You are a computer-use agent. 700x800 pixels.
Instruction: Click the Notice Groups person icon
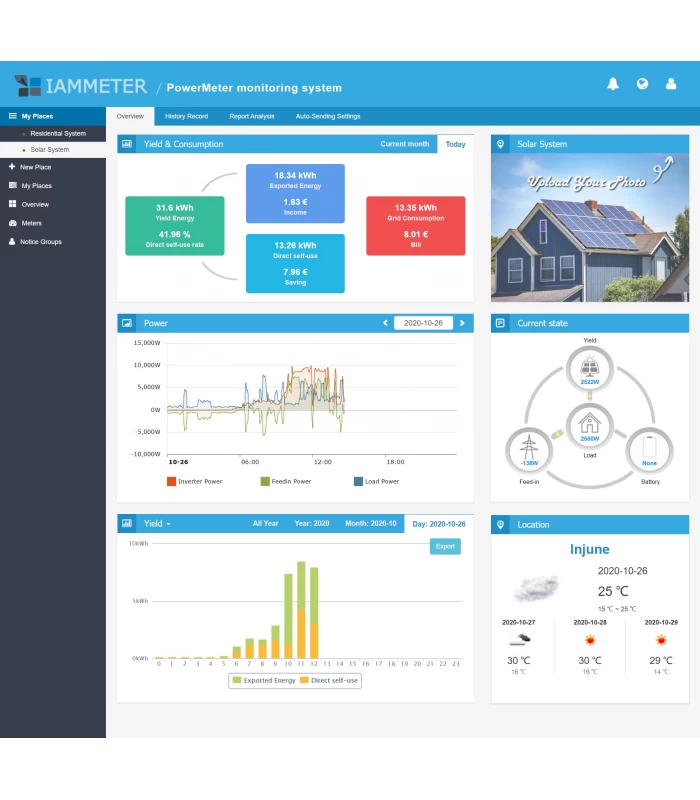[x=12, y=241]
